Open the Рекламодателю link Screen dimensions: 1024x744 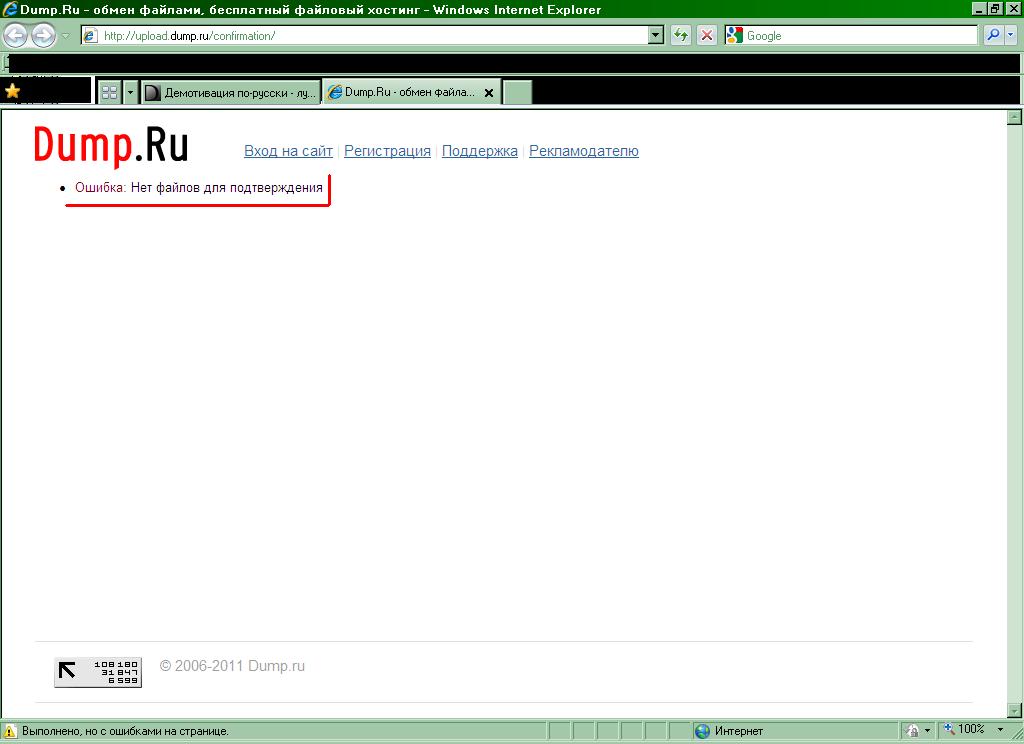click(584, 151)
